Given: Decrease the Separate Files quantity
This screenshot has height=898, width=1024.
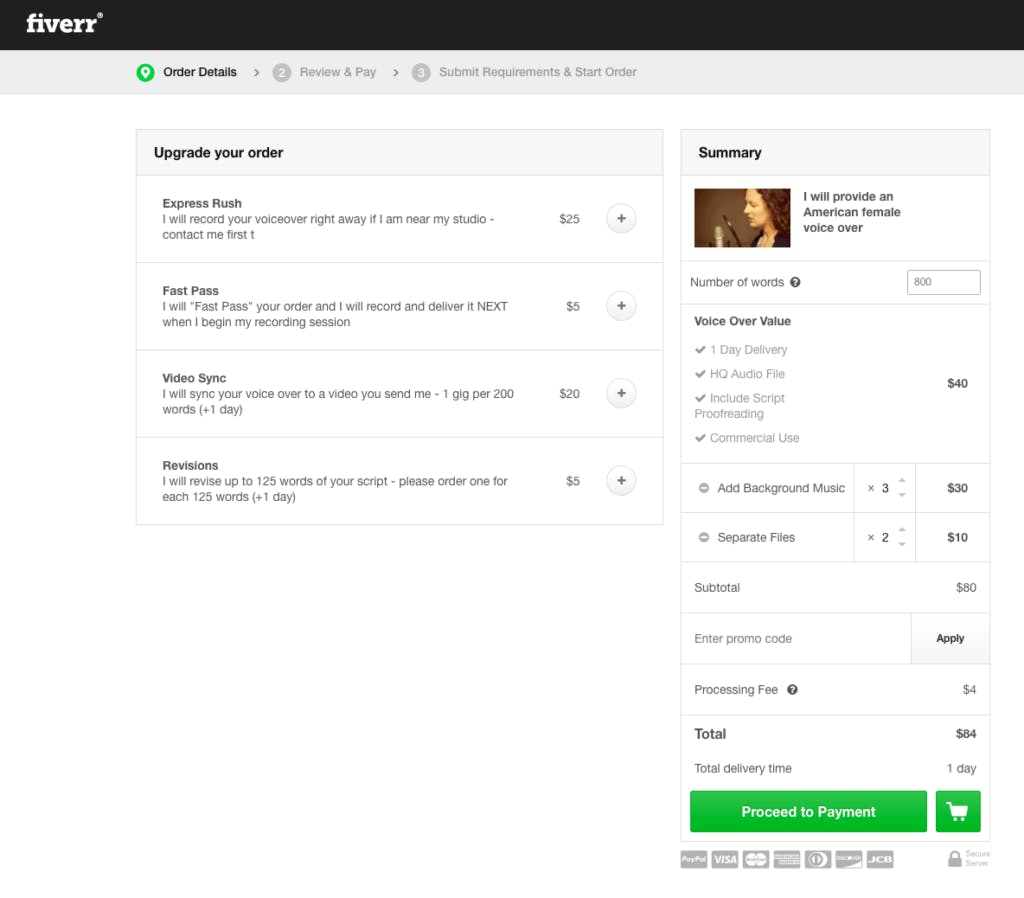Looking at the screenshot, I should (x=902, y=544).
